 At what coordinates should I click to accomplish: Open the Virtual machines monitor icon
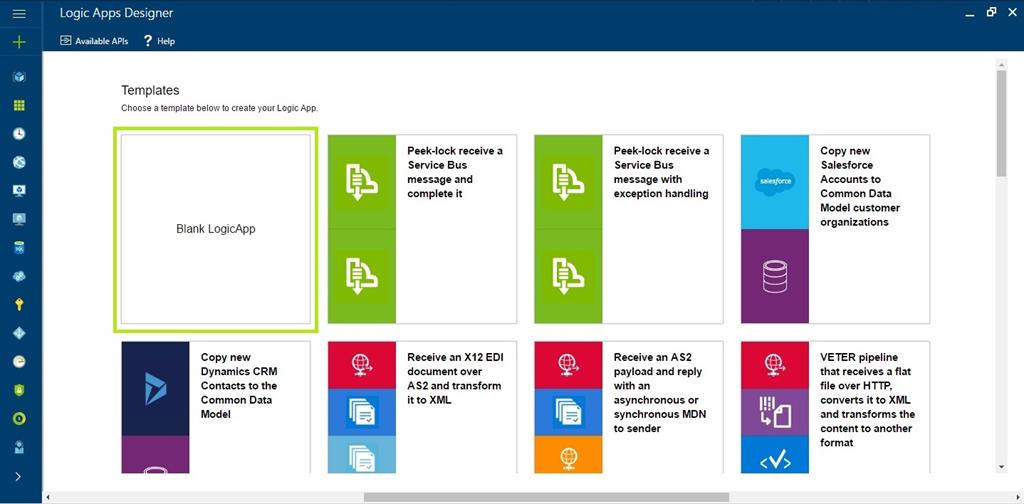click(x=19, y=190)
